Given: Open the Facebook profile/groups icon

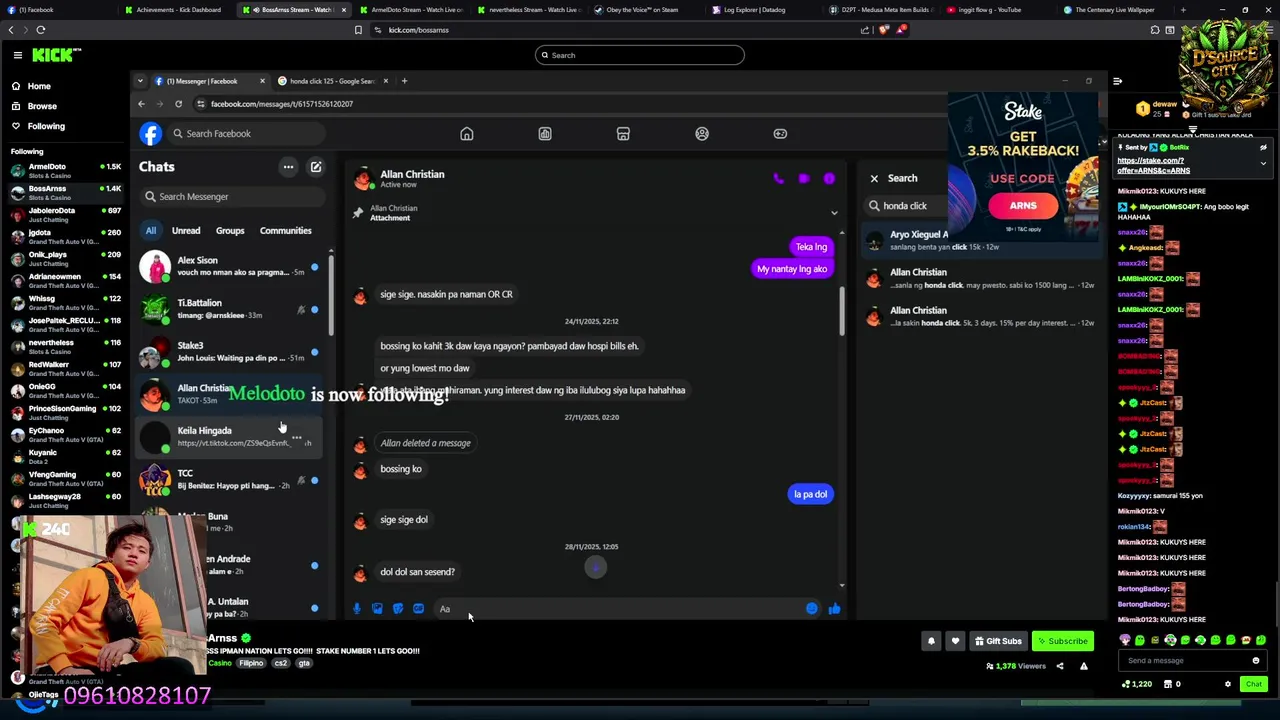Looking at the screenshot, I should (x=702, y=133).
